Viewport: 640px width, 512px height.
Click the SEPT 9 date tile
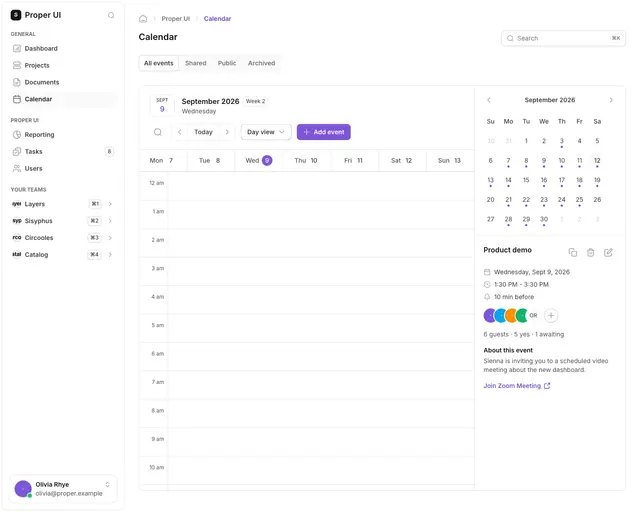162,105
